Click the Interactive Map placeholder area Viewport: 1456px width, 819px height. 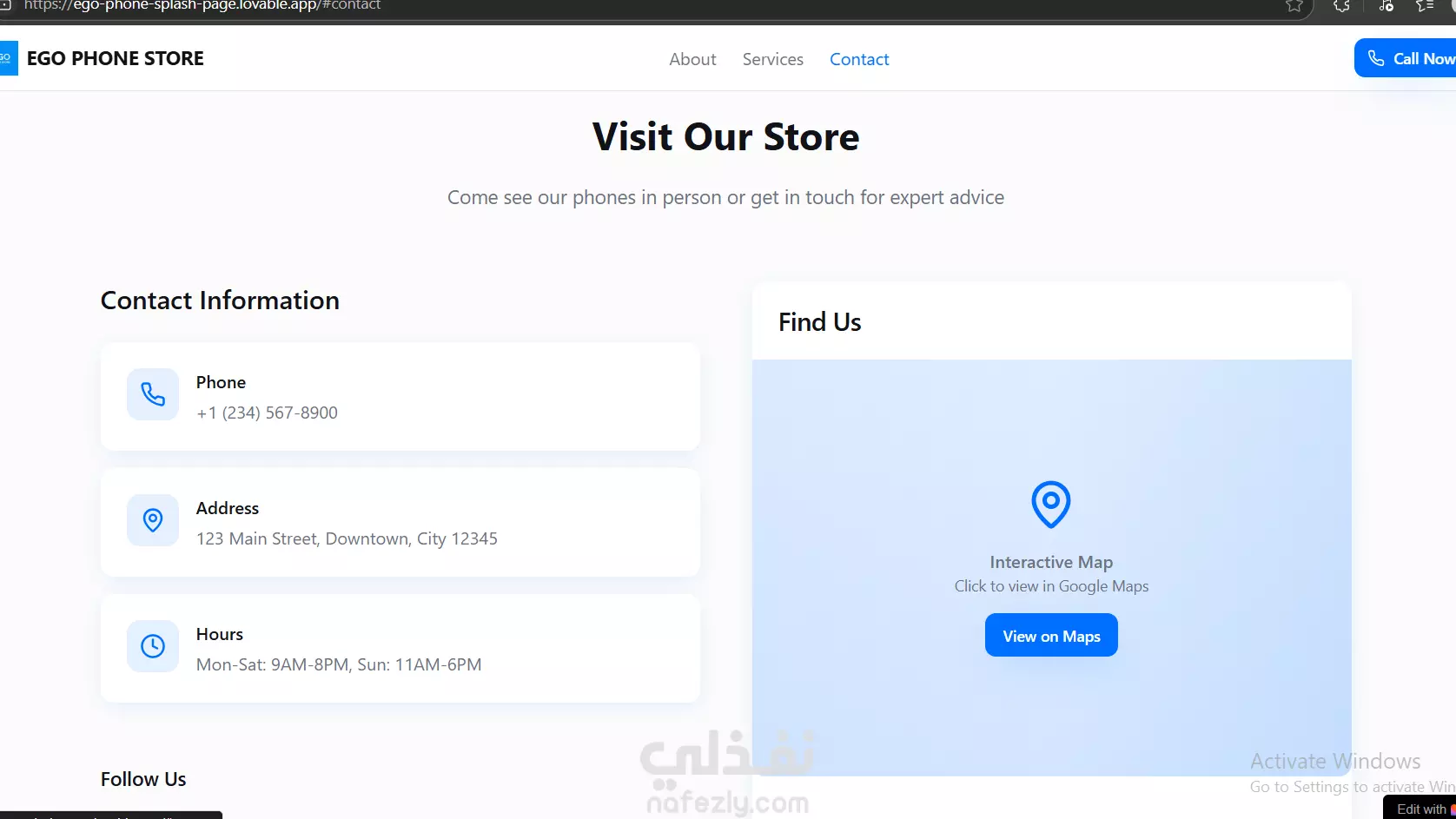coord(1051,568)
